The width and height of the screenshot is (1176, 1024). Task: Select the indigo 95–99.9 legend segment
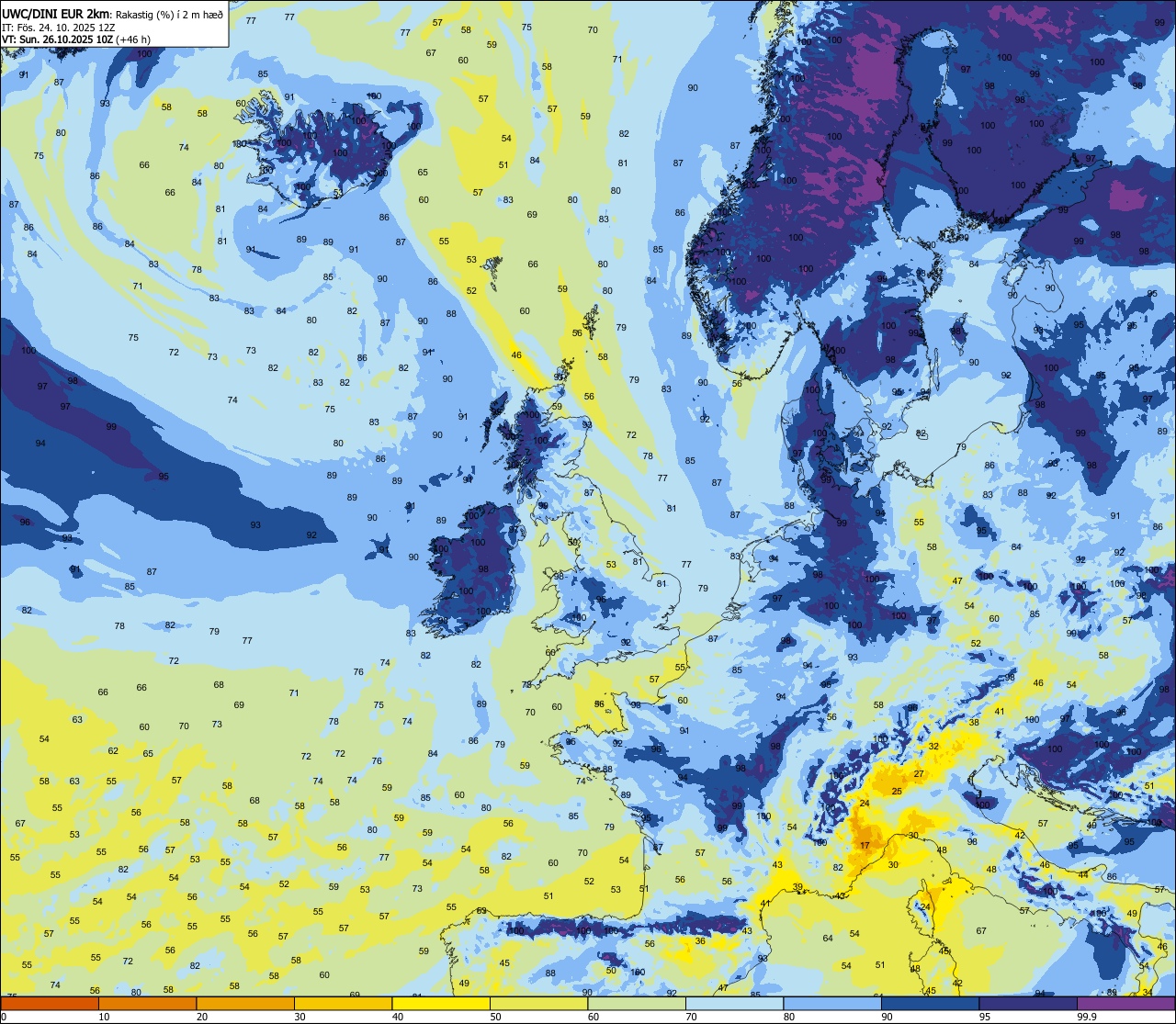coord(1028,1004)
